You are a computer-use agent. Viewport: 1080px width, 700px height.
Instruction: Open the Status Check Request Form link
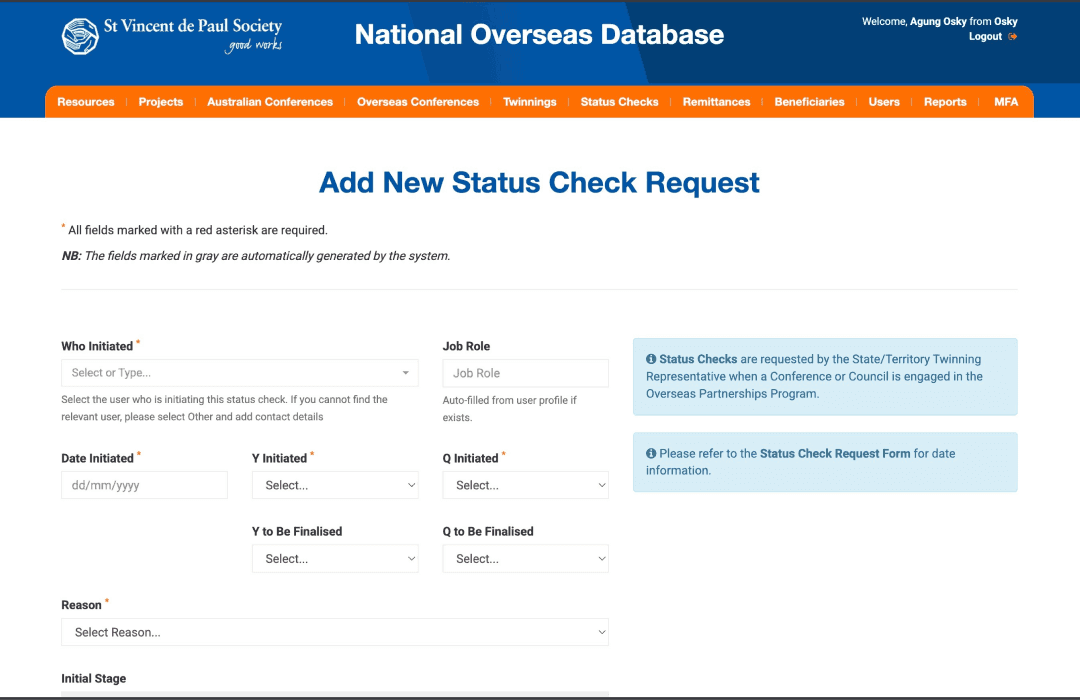click(x=835, y=453)
